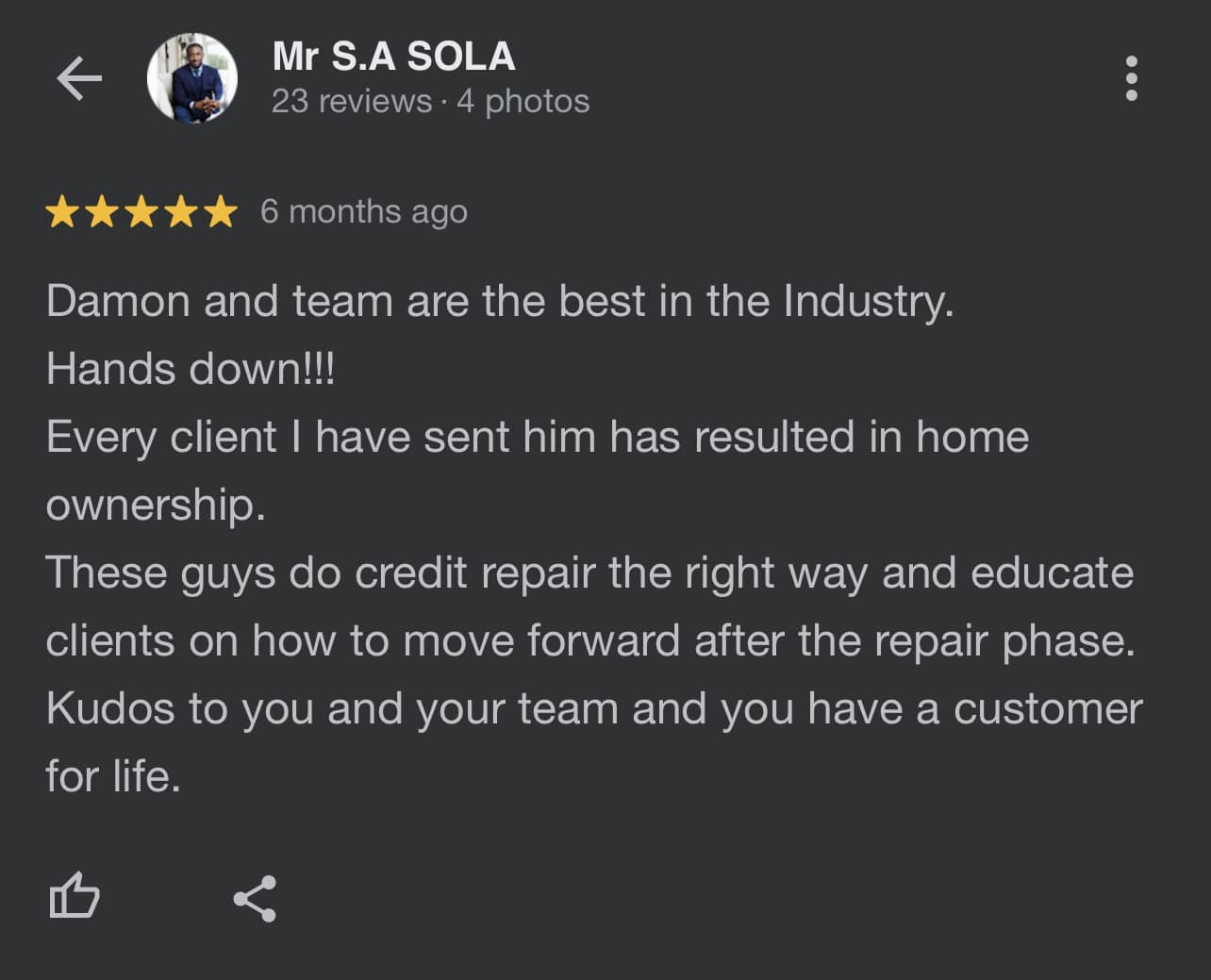The image size is (1211, 980).
Task: Open the reviewer's profile photo
Action: point(192,78)
